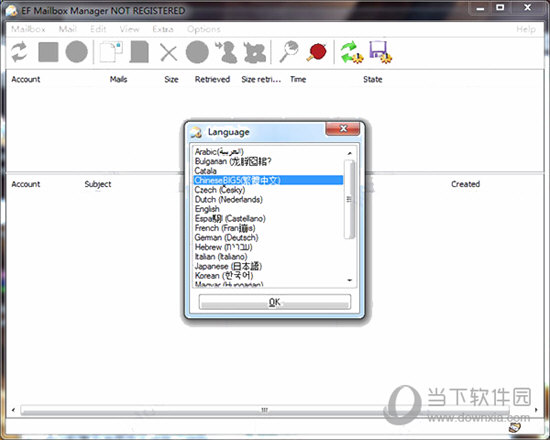The width and height of the screenshot is (550, 440).
Task: Click the language list scroll up arrow
Action: coord(349,153)
